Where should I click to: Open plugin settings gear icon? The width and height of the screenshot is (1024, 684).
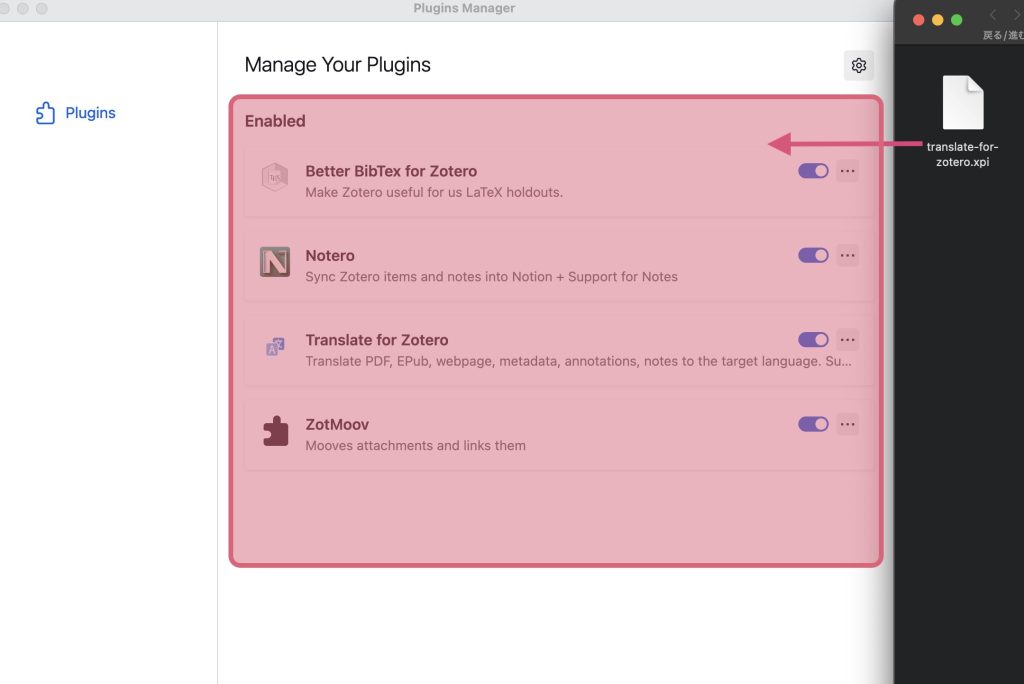pos(858,66)
